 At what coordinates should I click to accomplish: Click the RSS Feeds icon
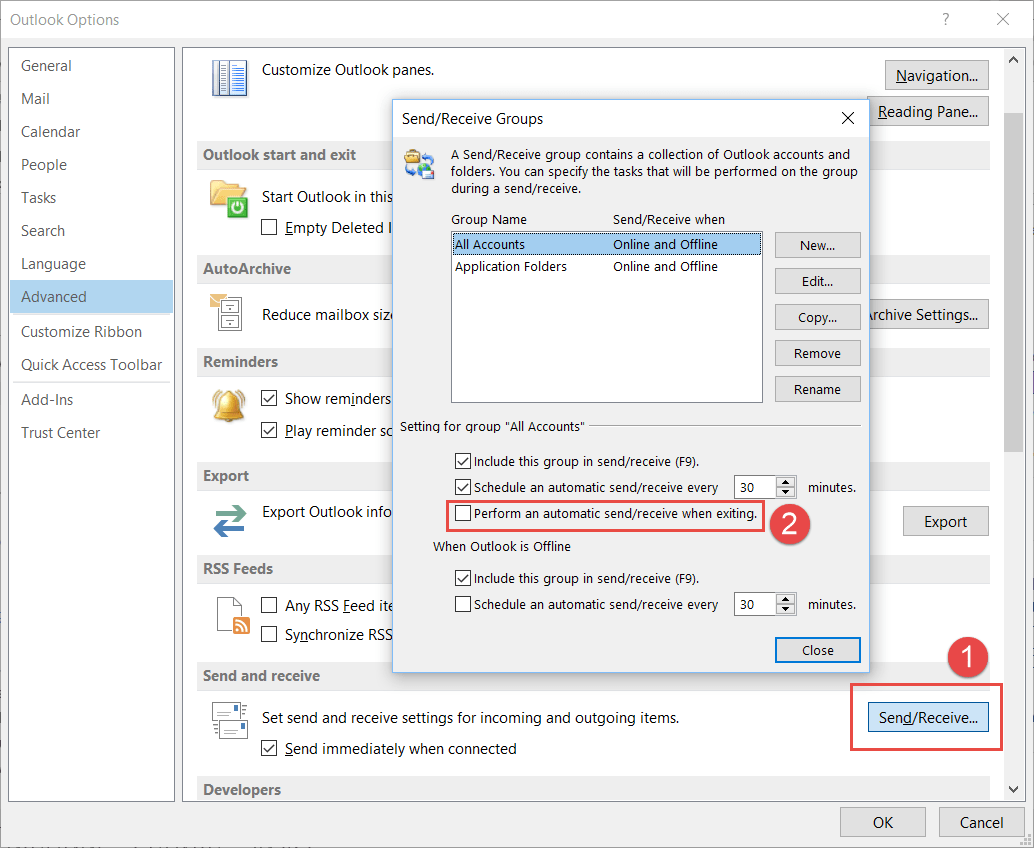point(232,616)
